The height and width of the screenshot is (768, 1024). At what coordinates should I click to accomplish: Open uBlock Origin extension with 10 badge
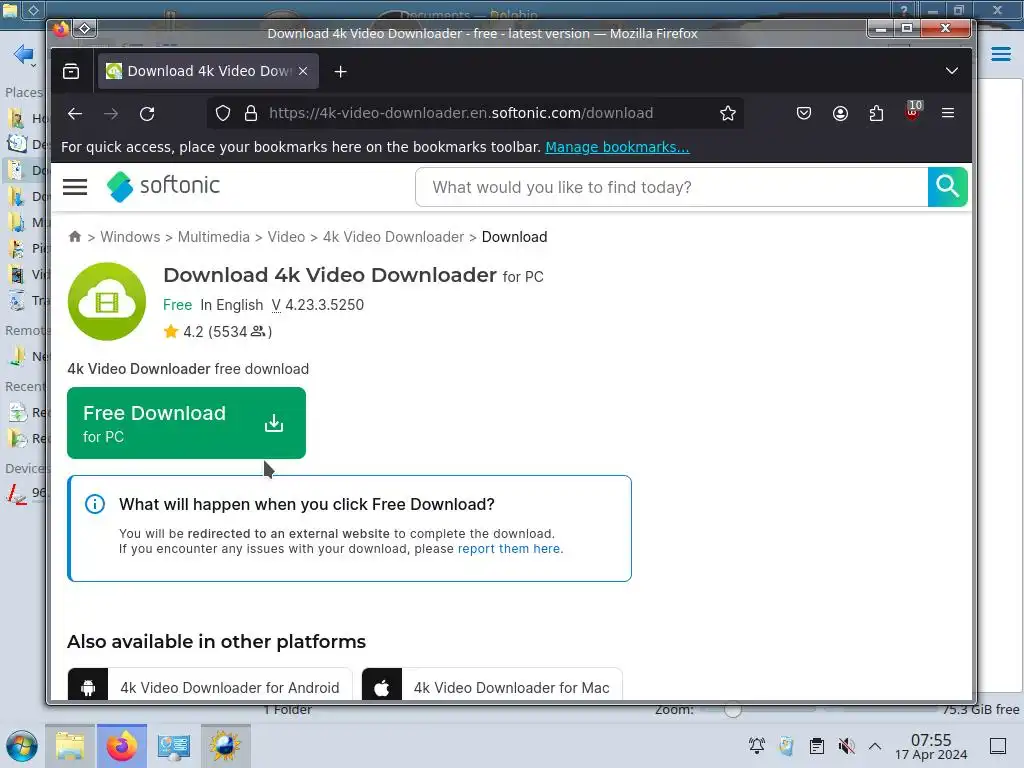click(x=913, y=112)
